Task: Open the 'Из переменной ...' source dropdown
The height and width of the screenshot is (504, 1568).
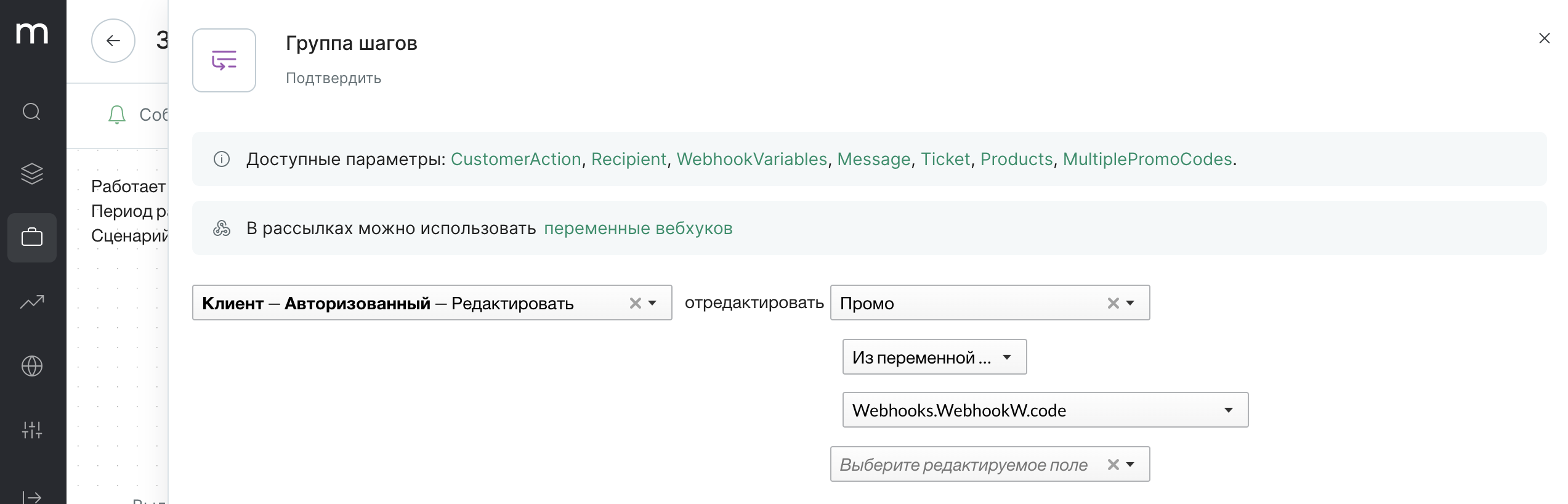Action: tap(934, 357)
